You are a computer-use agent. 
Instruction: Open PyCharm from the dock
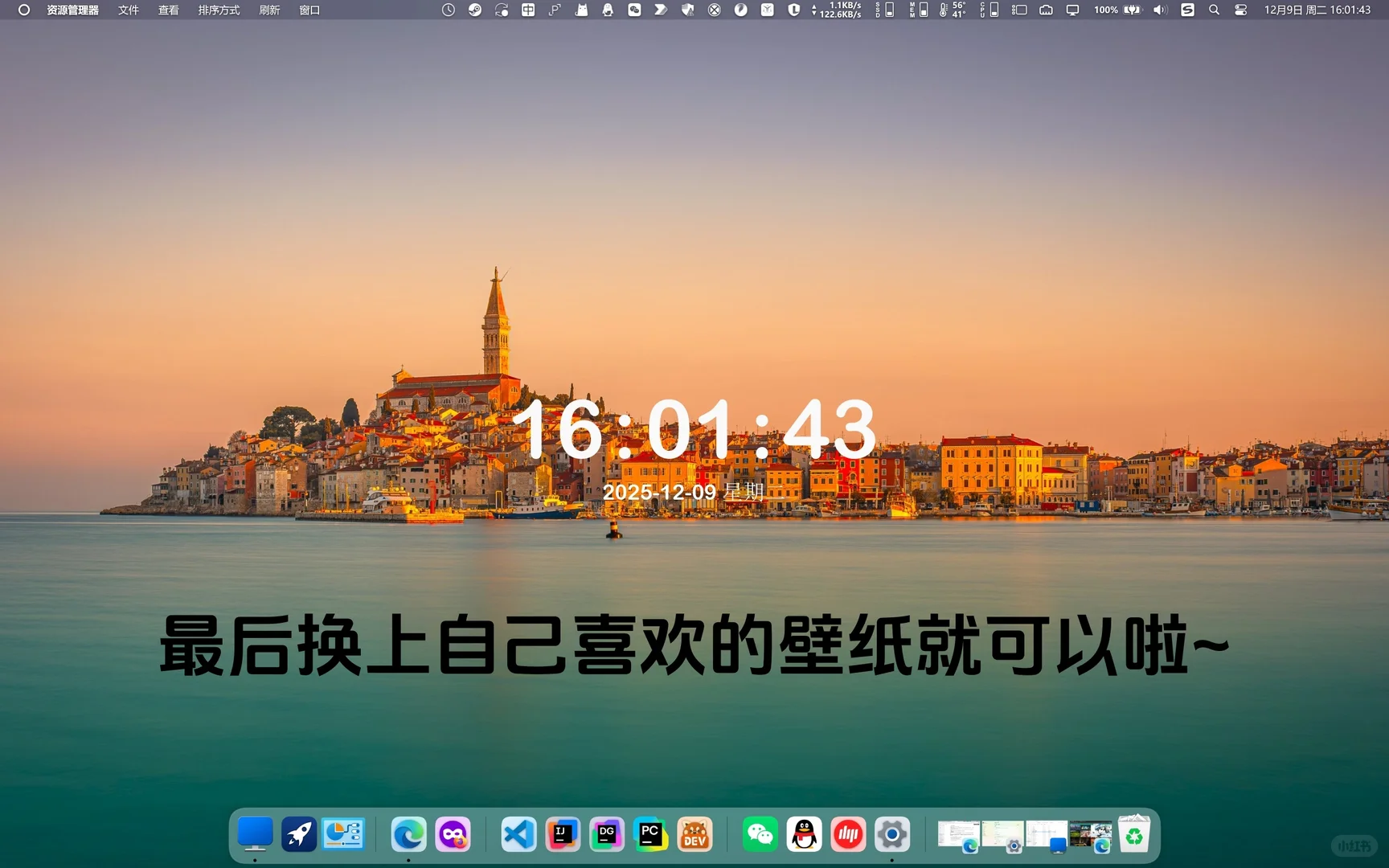pos(650,835)
